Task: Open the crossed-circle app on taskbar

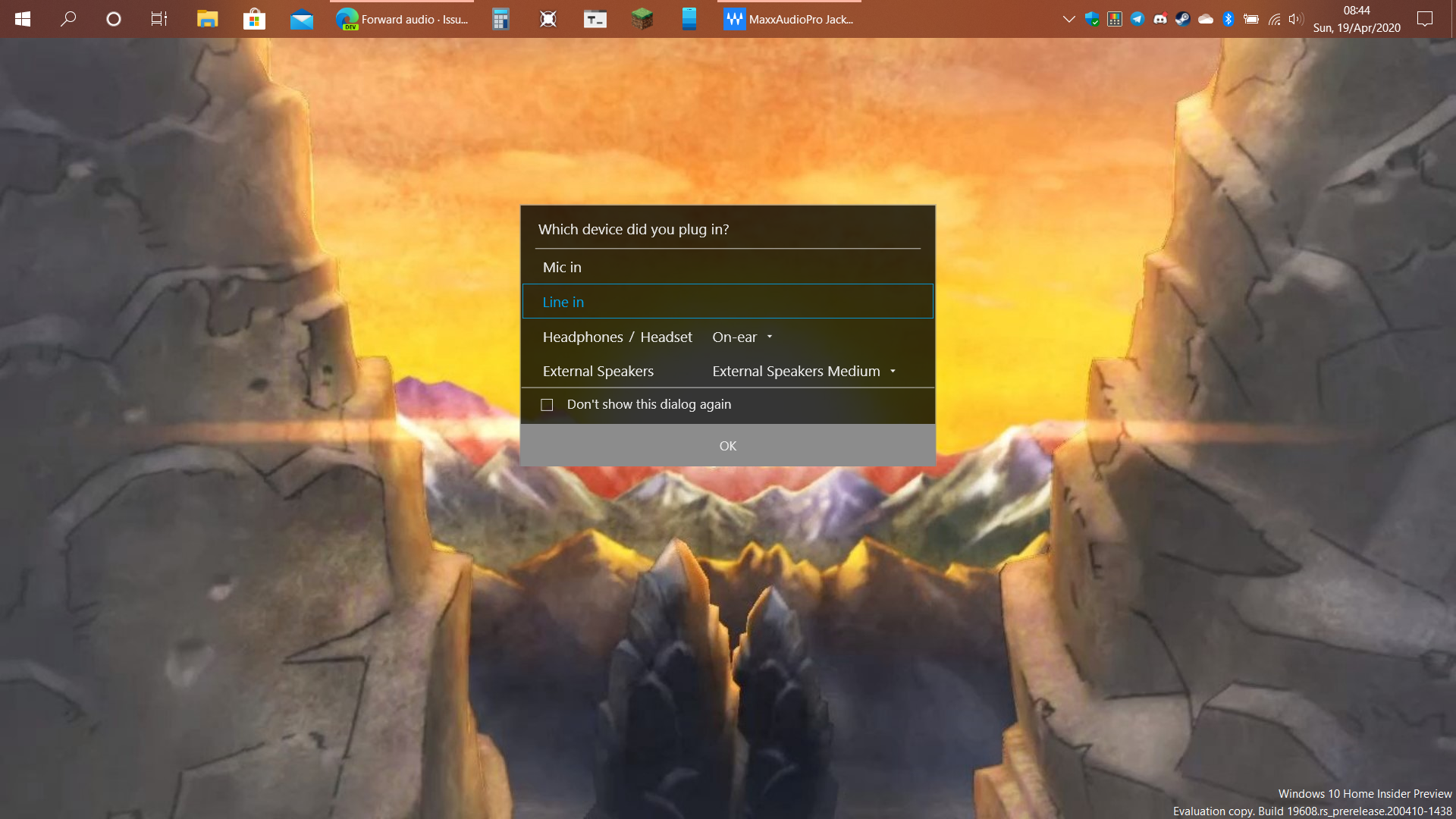Action: pos(548,19)
